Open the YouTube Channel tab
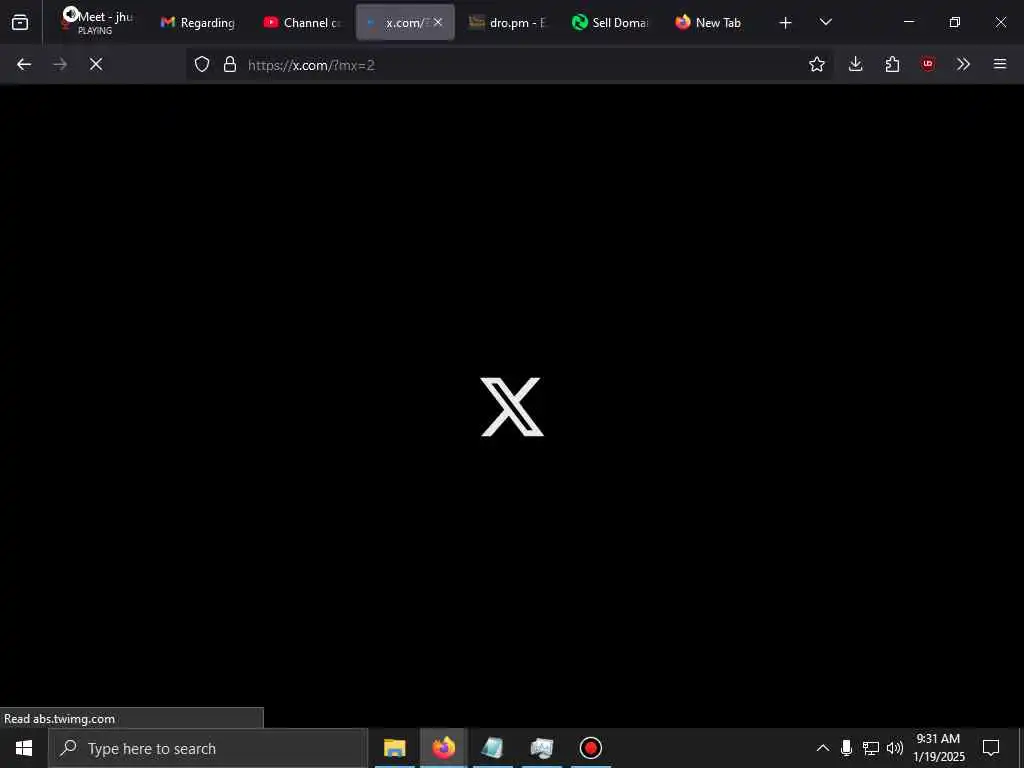Screen dimensions: 1024x768 (302, 22)
